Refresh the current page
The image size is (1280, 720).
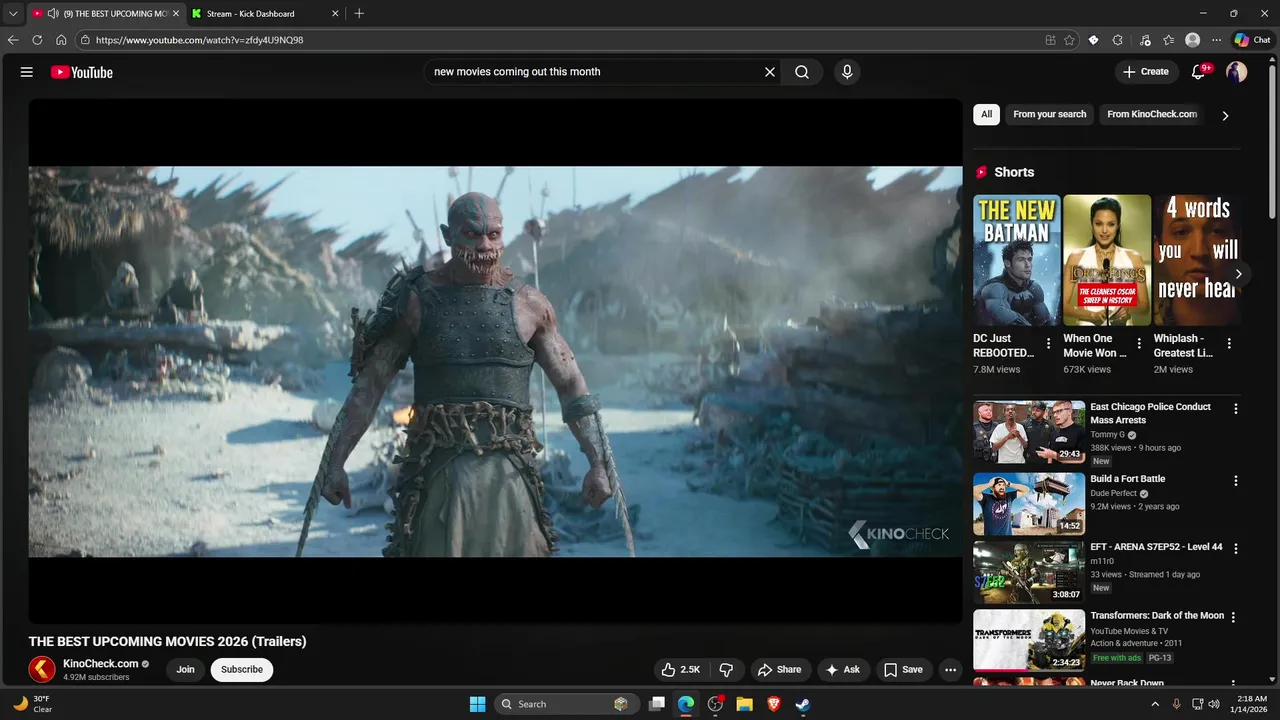click(x=37, y=40)
